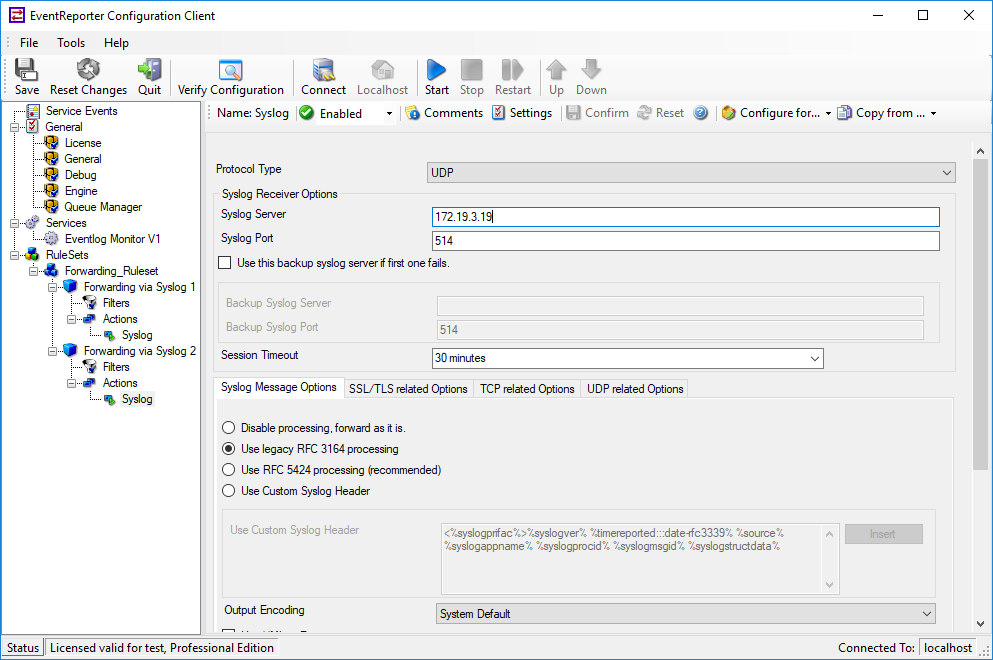Open the Enabled state dropdown arrow
The width and height of the screenshot is (993, 660).
[389, 113]
